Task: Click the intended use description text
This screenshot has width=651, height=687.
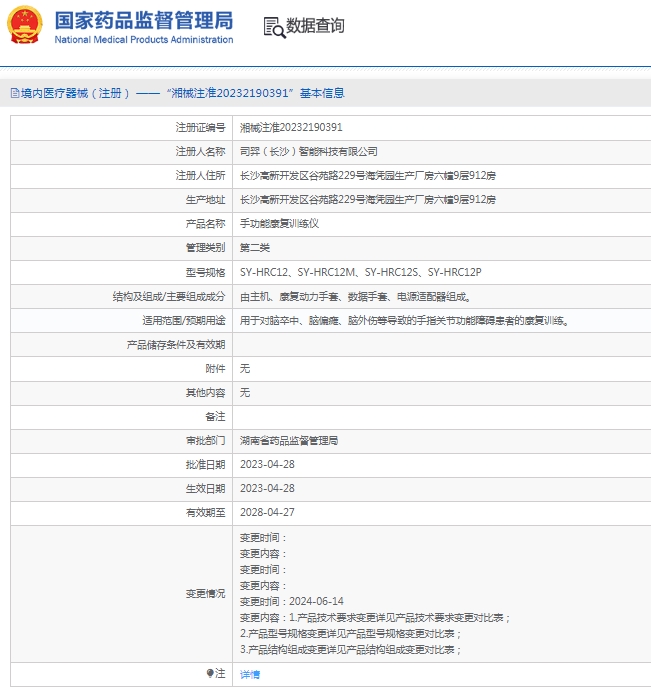Action: [x=404, y=321]
